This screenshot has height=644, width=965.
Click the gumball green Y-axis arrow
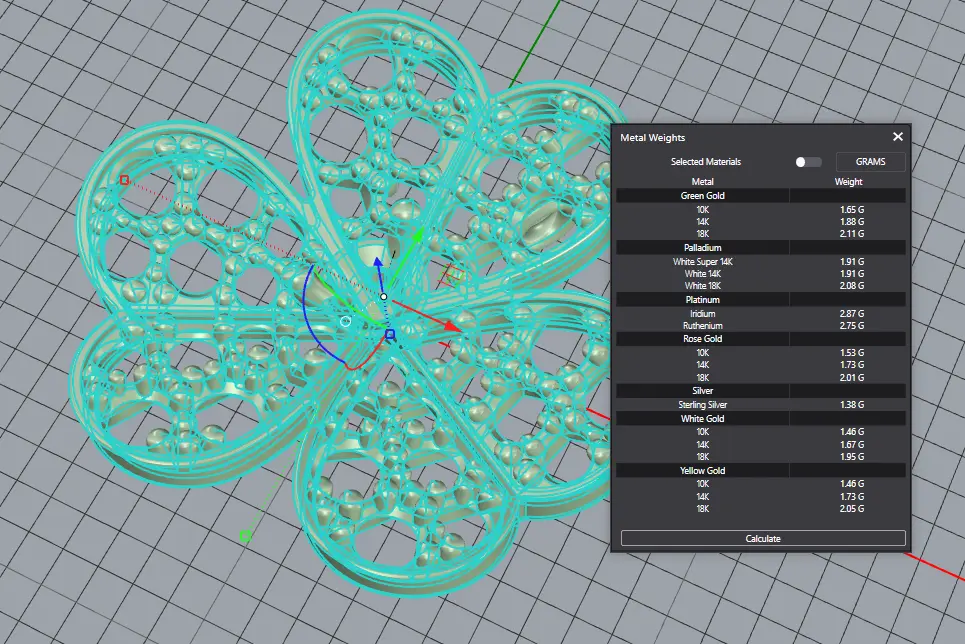tap(418, 236)
